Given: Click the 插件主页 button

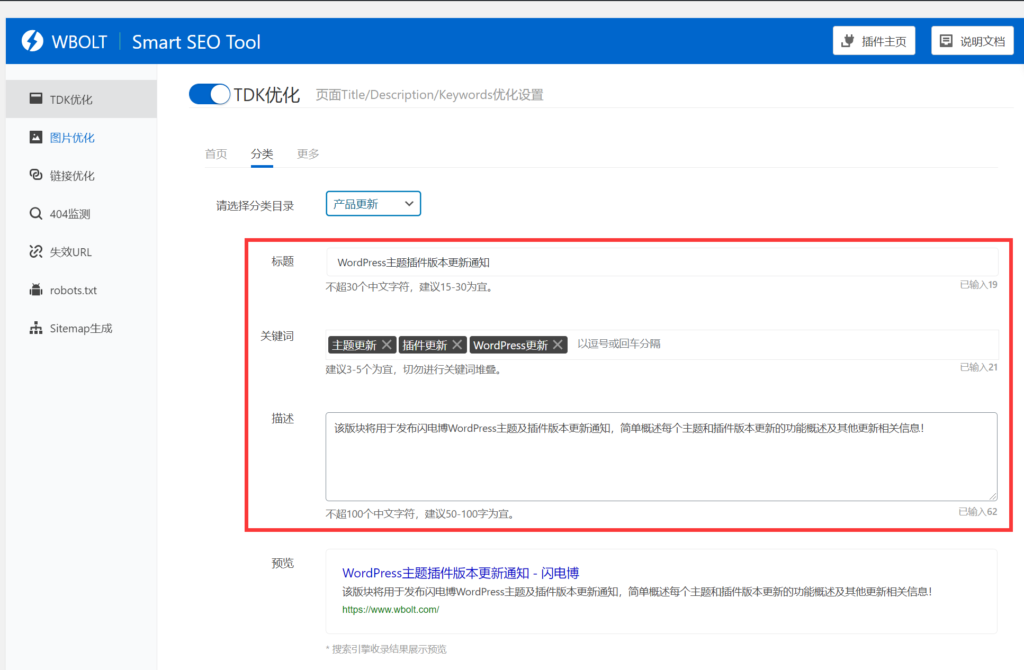Looking at the screenshot, I should pos(874,41).
